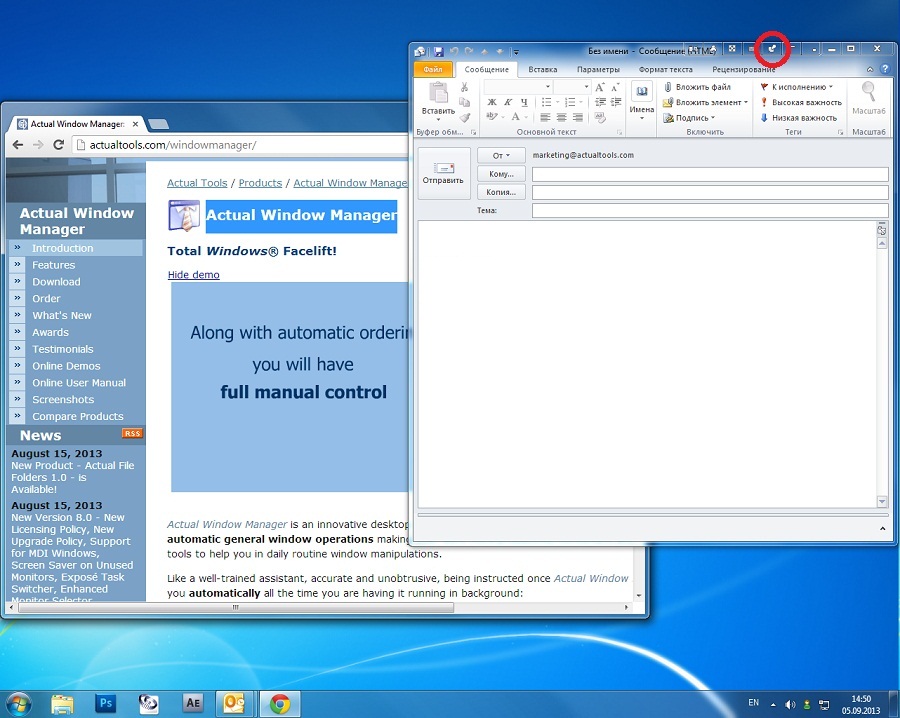Click the RSS badge next to News
The width and height of the screenshot is (900, 718).
click(132, 433)
